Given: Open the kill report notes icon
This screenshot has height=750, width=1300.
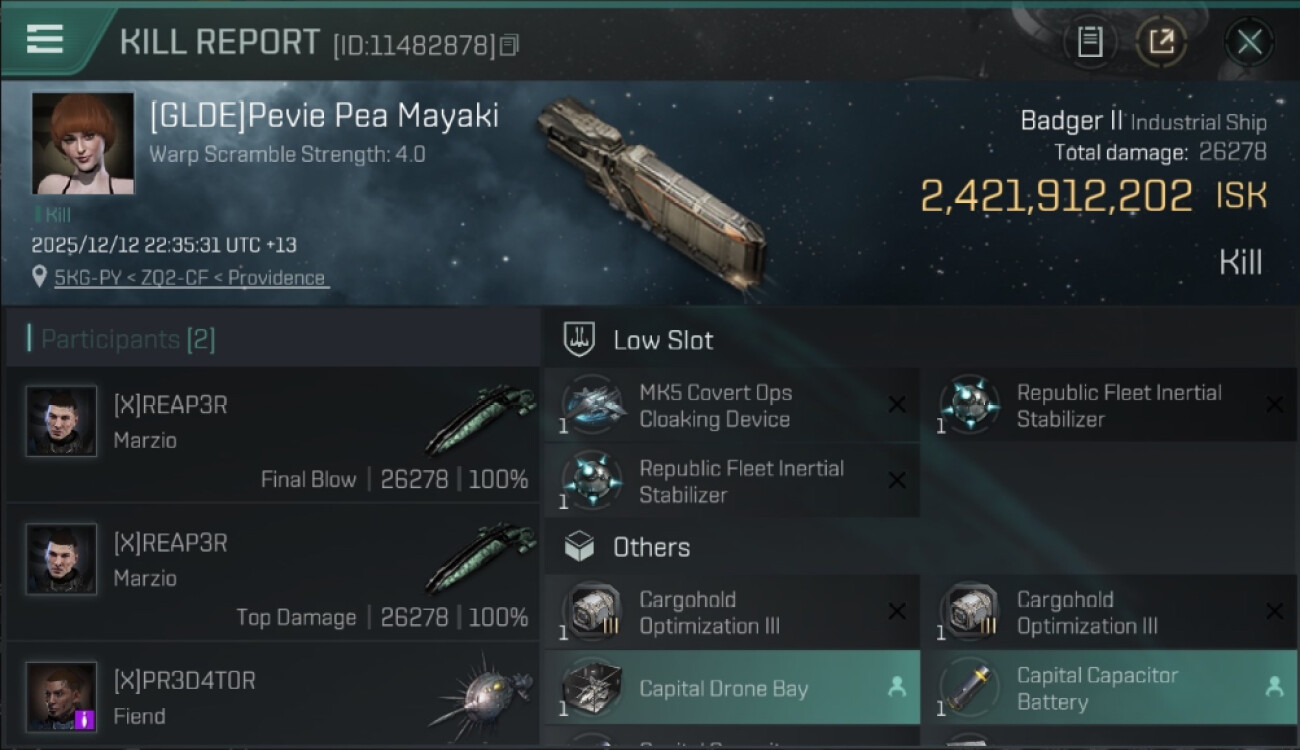Looking at the screenshot, I should pos(1090,42).
